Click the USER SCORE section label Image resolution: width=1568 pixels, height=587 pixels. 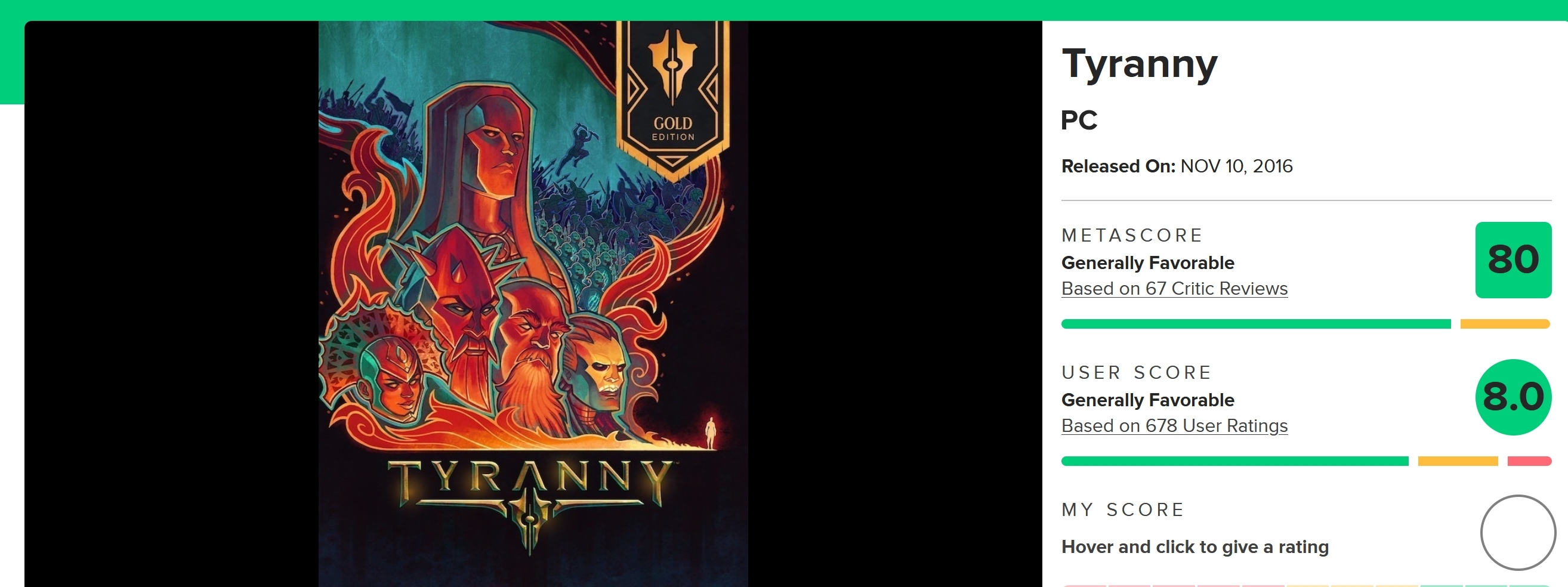1137,372
